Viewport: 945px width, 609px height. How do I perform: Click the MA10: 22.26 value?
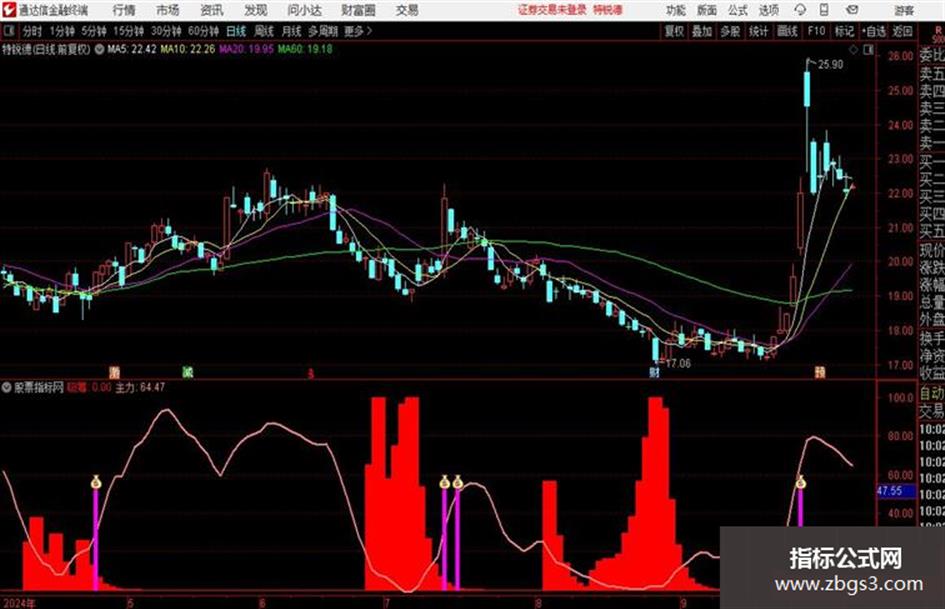187,49
